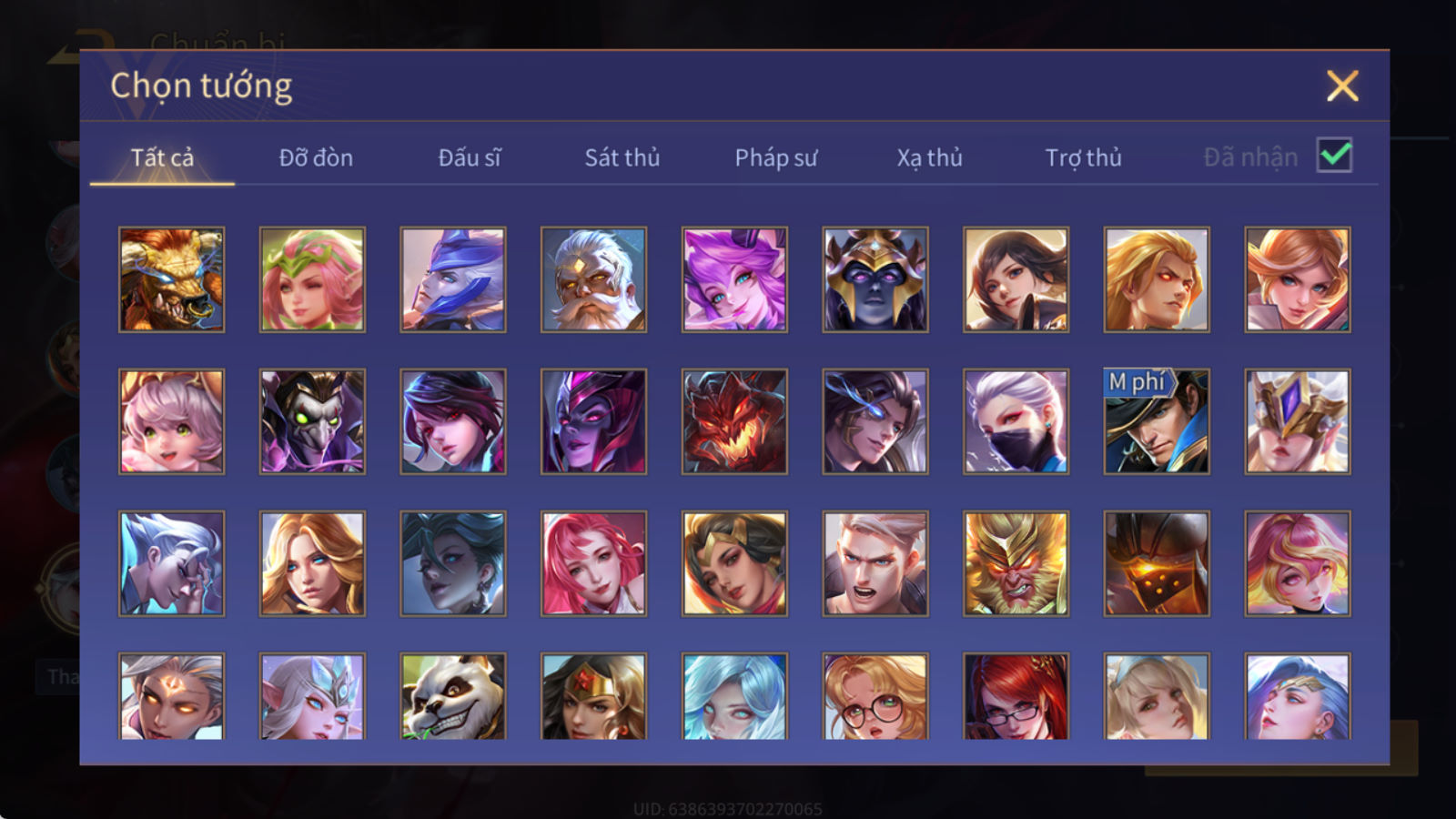The width and height of the screenshot is (1456, 819).
Task: Select the hero tagged M phí
Action: (x=1157, y=421)
